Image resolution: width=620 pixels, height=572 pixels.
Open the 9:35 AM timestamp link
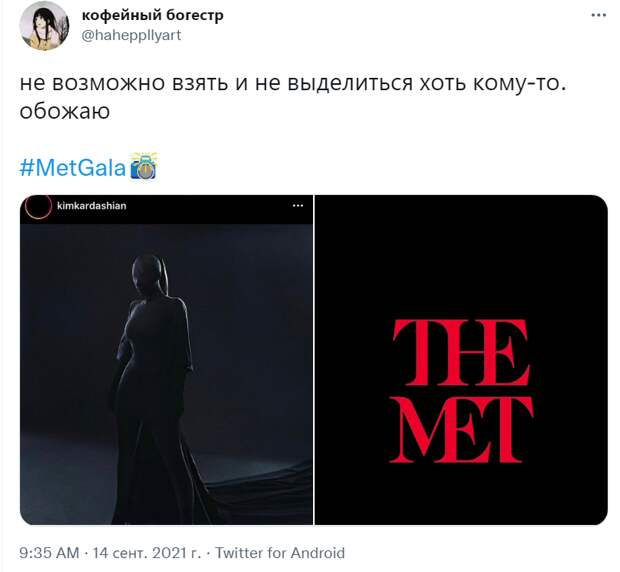(x=49, y=553)
